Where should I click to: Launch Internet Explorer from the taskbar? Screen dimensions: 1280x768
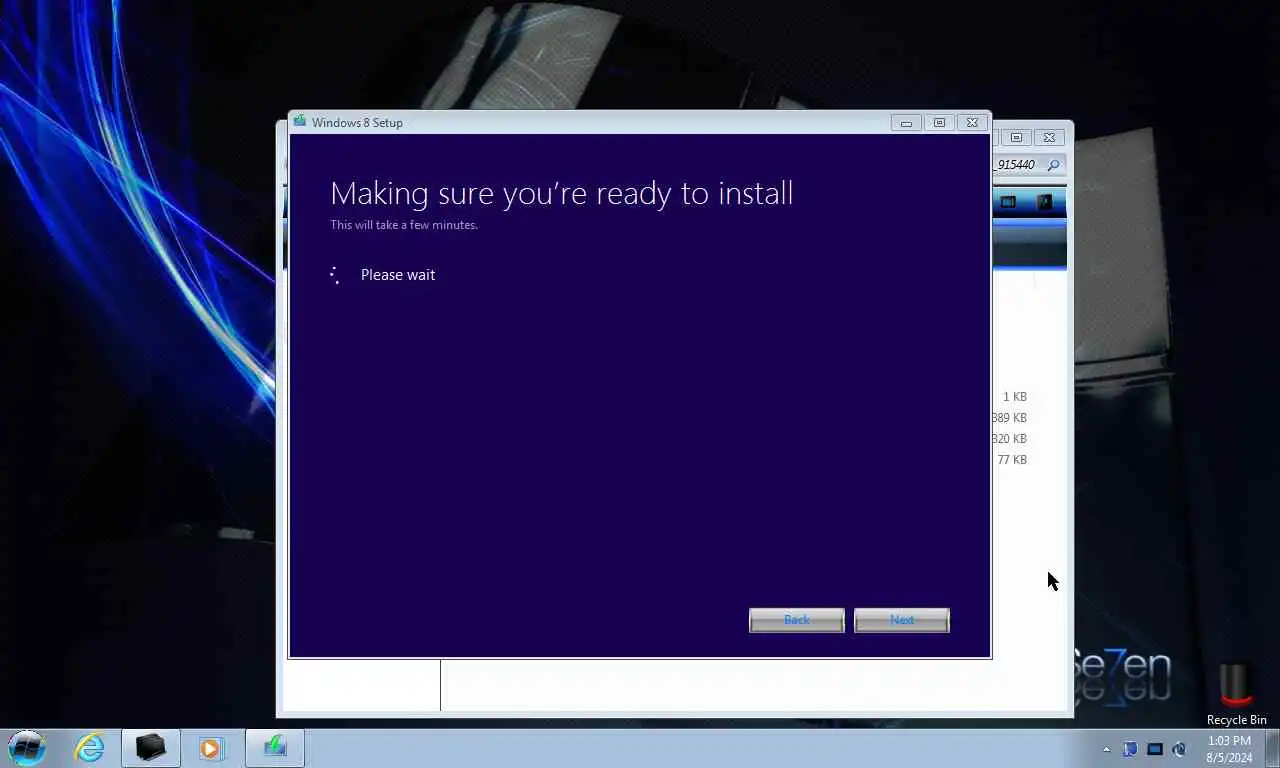90,748
